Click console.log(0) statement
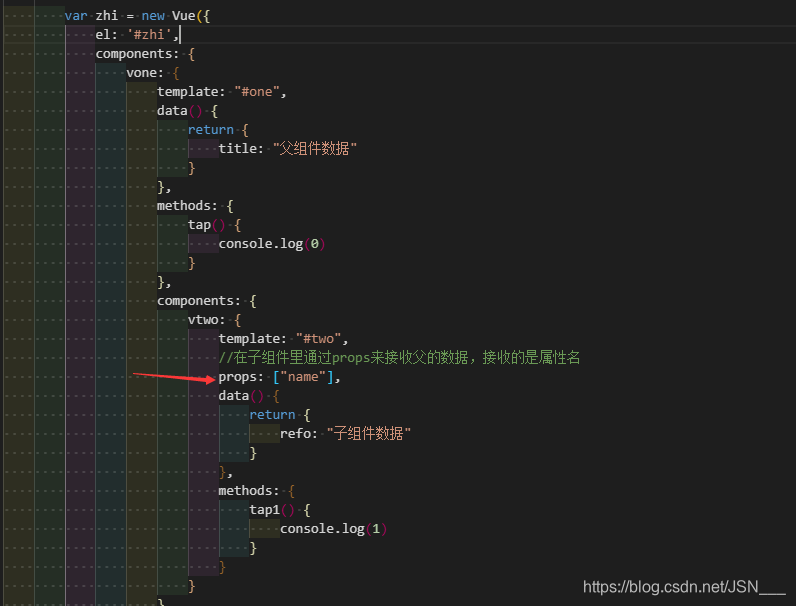Screen dimensions: 796x606 [x=272, y=244]
